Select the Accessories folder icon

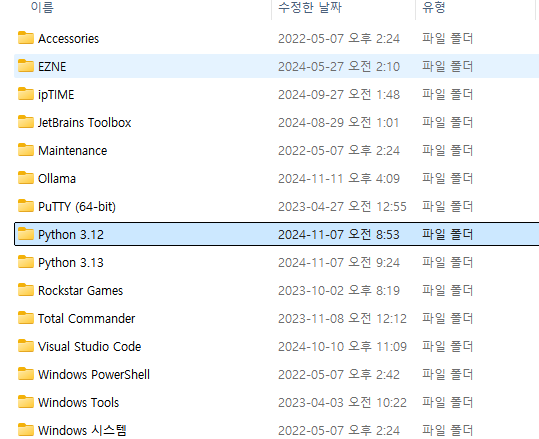26,38
